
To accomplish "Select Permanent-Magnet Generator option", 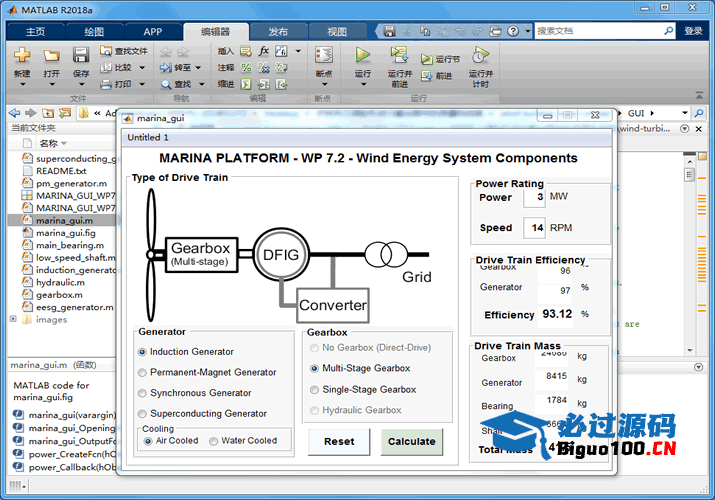I will click(x=142, y=372).
